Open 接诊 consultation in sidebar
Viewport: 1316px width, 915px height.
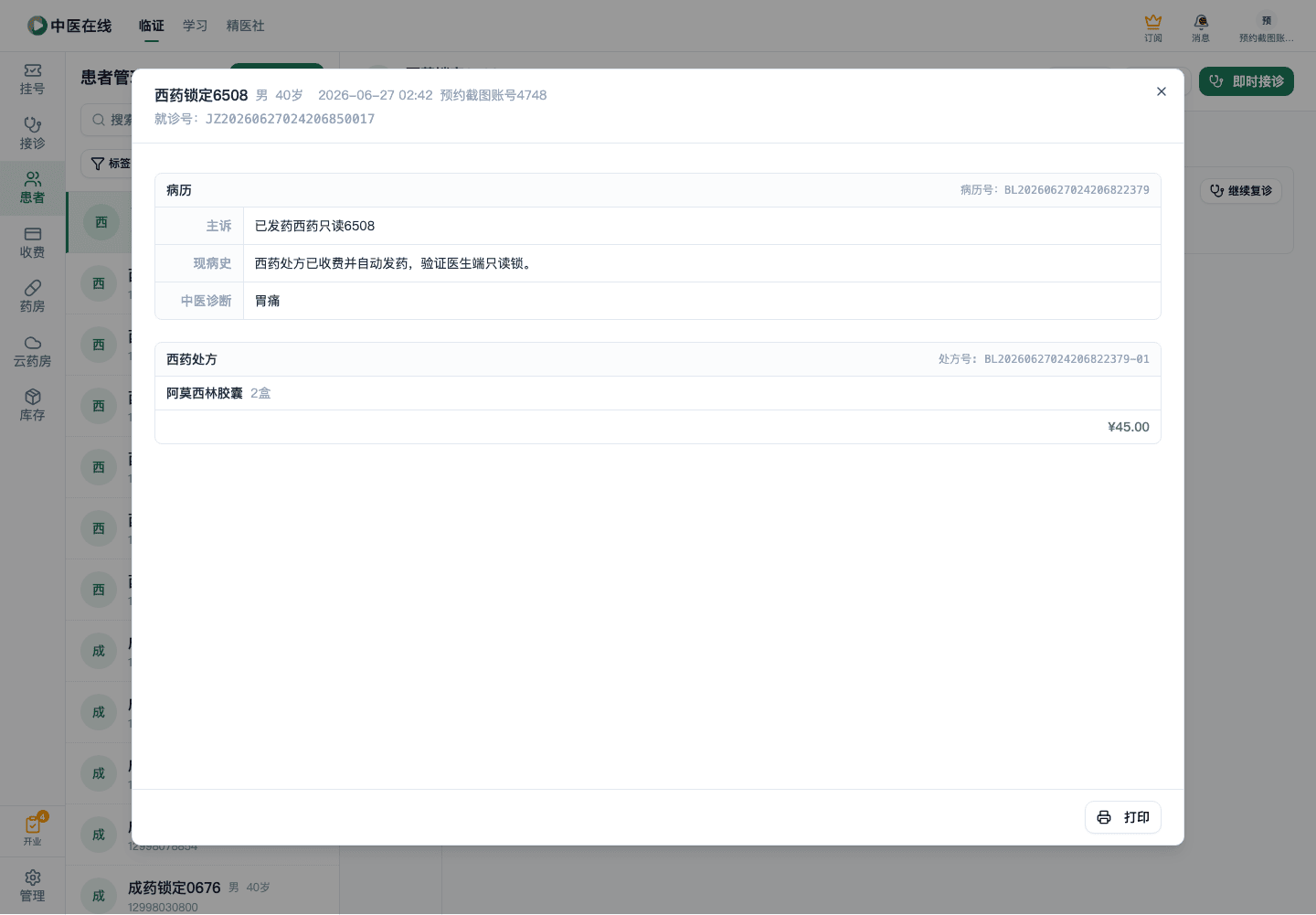[x=32, y=133]
